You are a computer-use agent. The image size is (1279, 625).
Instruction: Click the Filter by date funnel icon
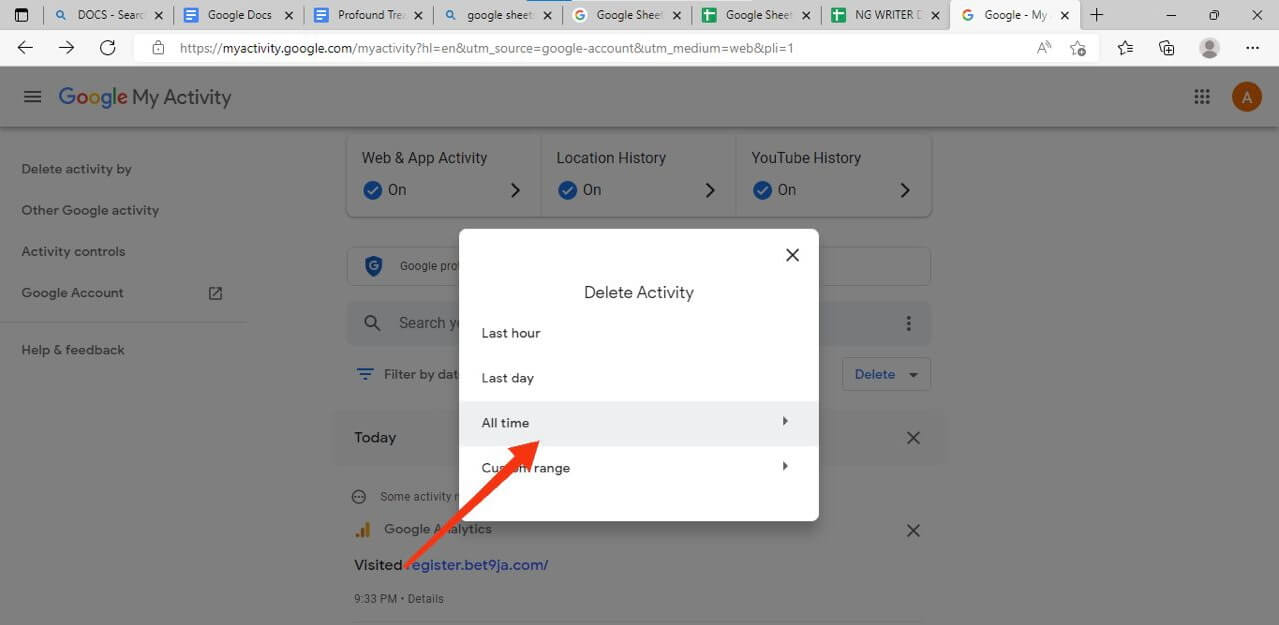pos(364,374)
